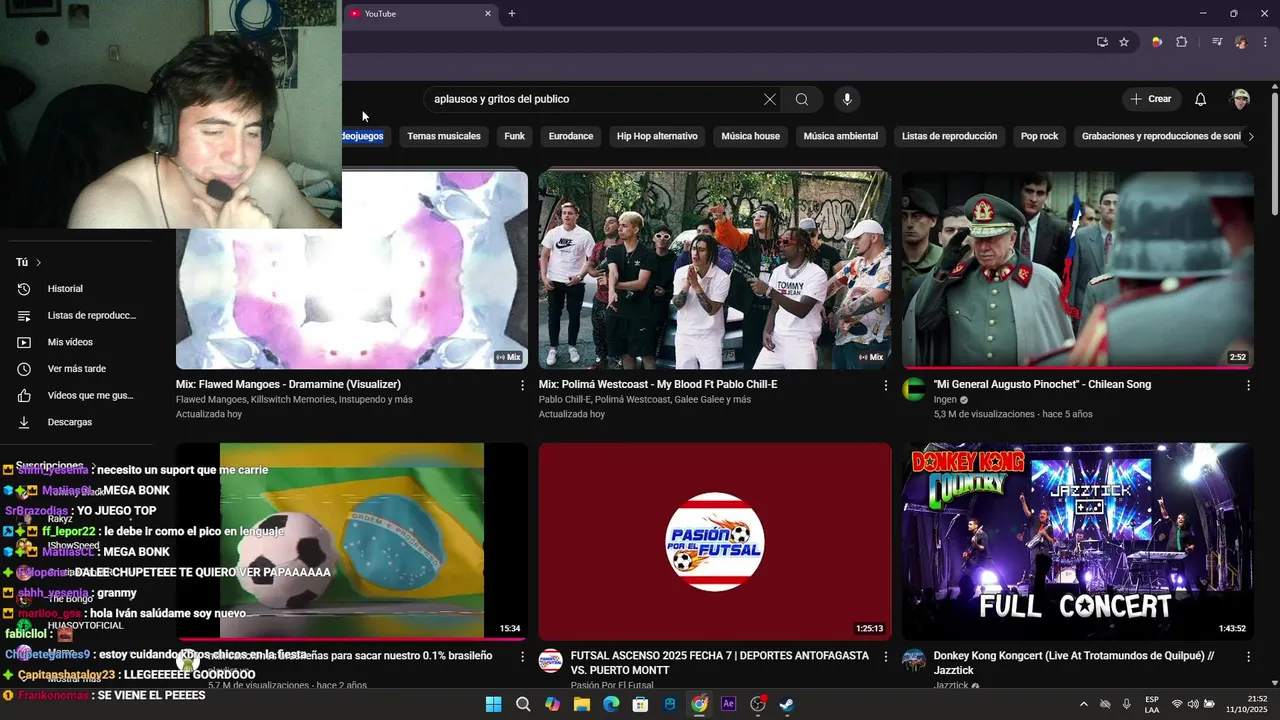Start voice search with the microphone icon
Image resolution: width=1280 pixels, height=720 pixels.
tap(847, 99)
